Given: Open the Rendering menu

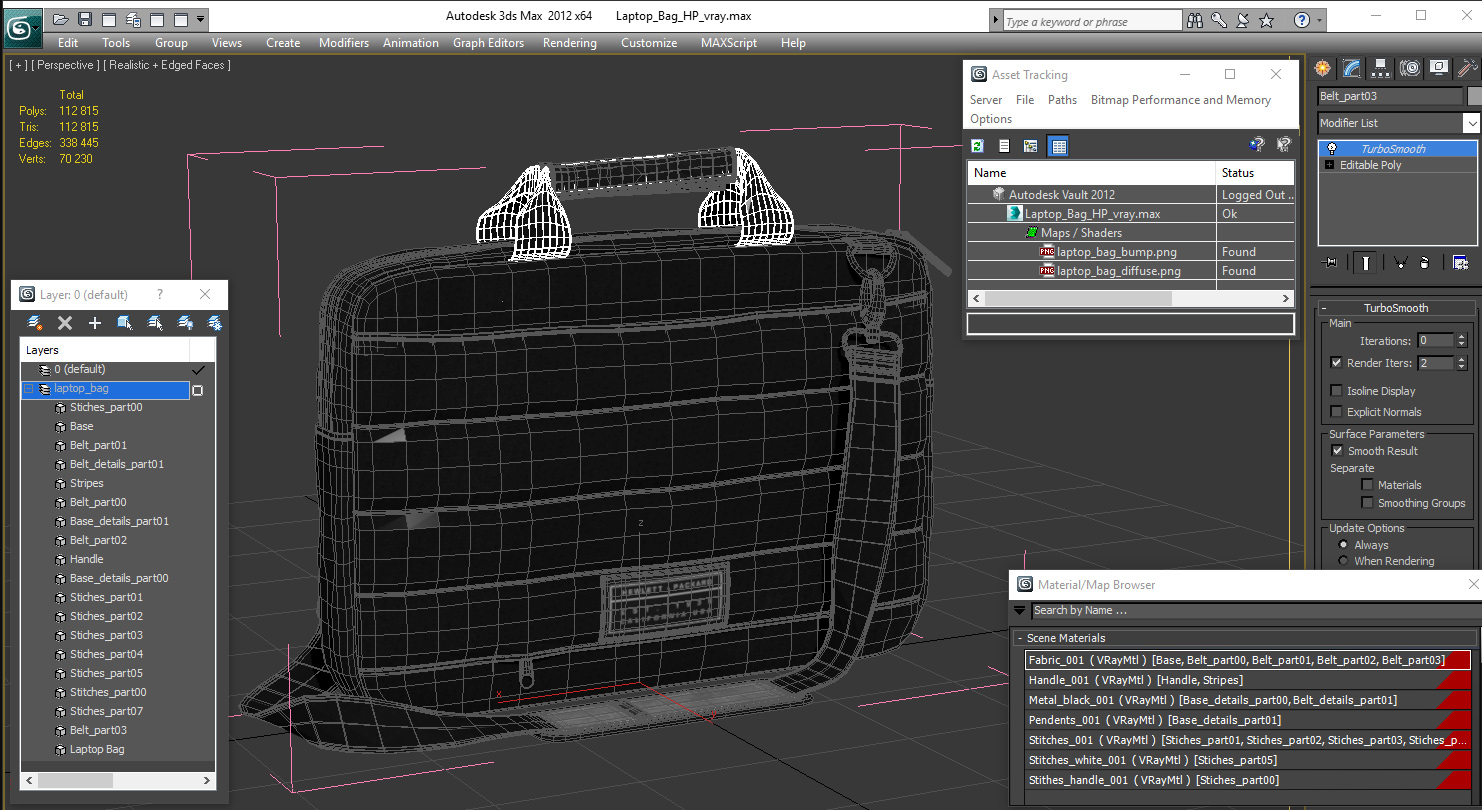Looking at the screenshot, I should (x=570, y=43).
